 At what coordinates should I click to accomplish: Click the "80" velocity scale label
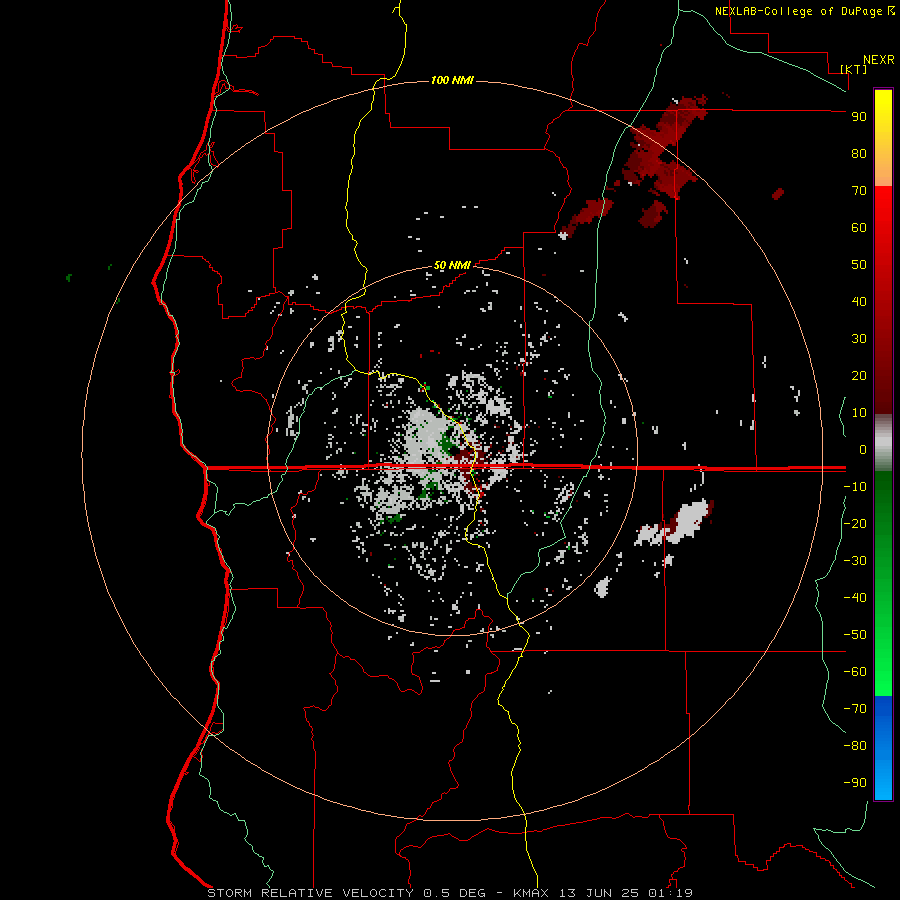(859, 153)
